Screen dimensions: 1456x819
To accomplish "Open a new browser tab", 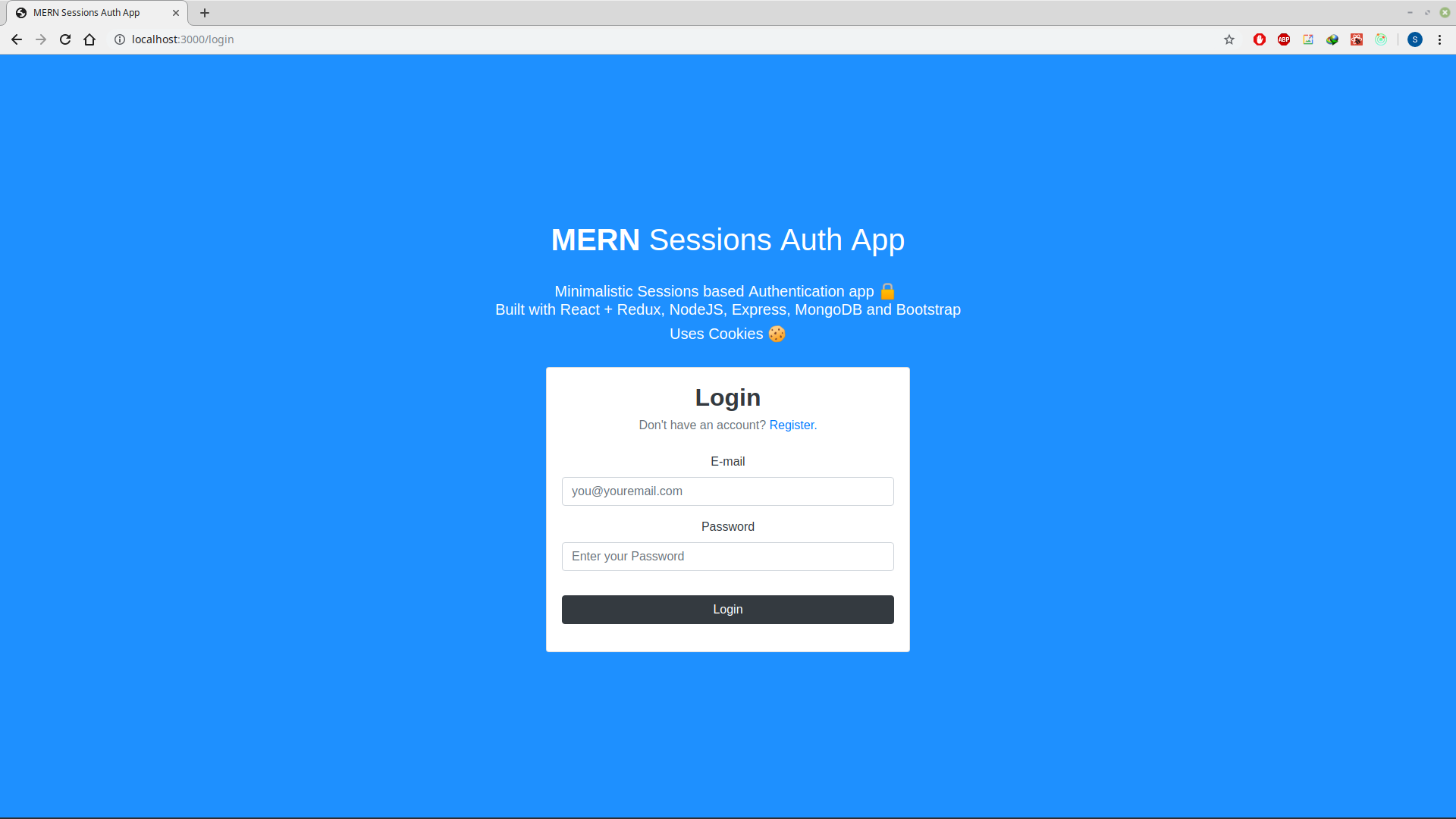I will click(x=205, y=13).
